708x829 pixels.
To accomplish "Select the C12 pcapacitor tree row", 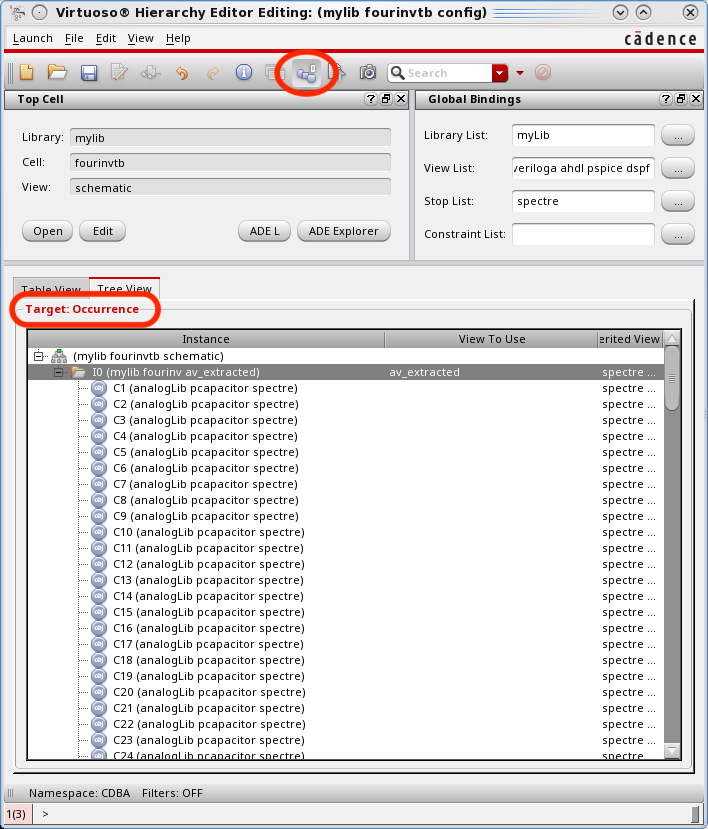I will point(208,564).
